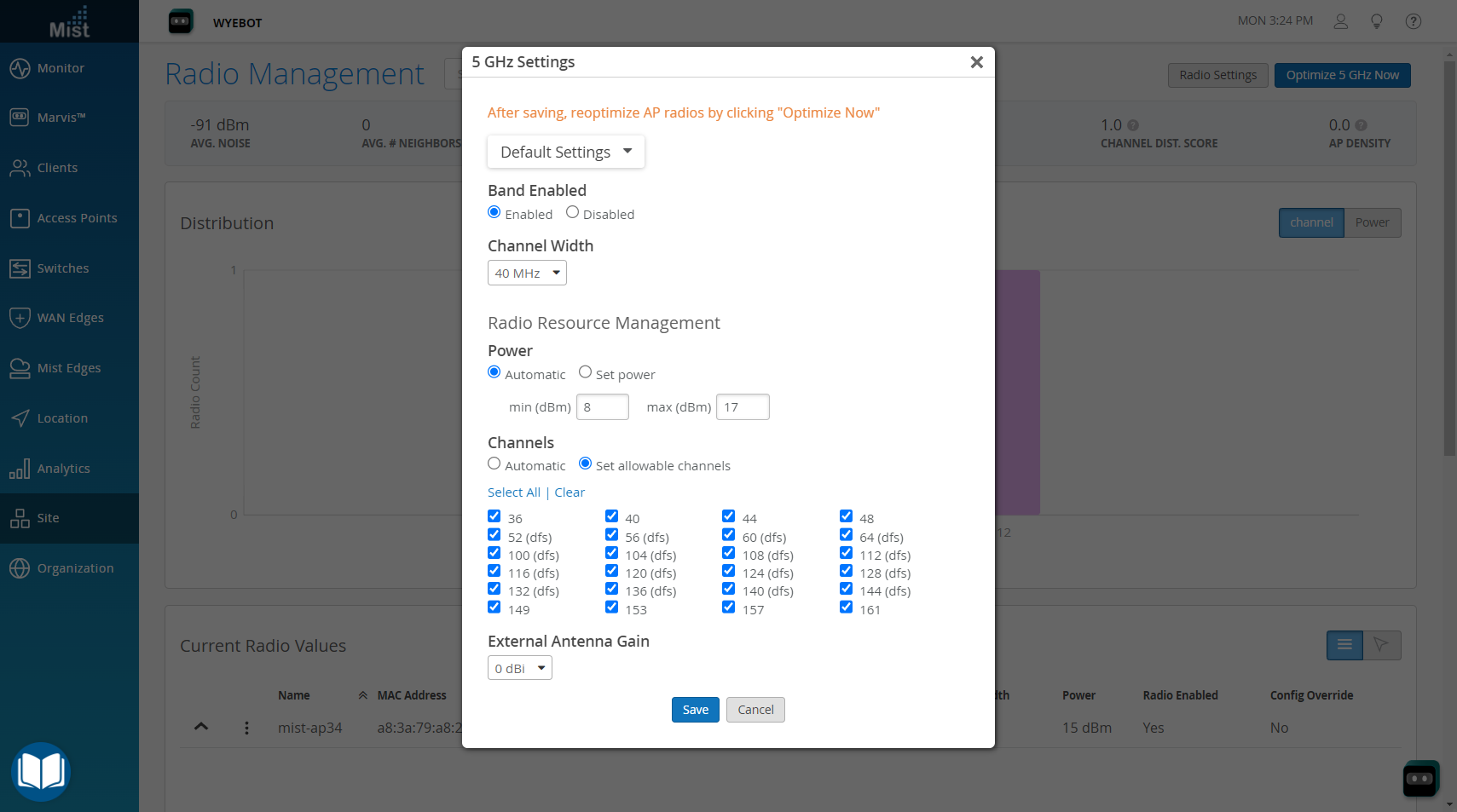
Task: Uncheck channel 52 (dfs)
Action: [494, 534]
